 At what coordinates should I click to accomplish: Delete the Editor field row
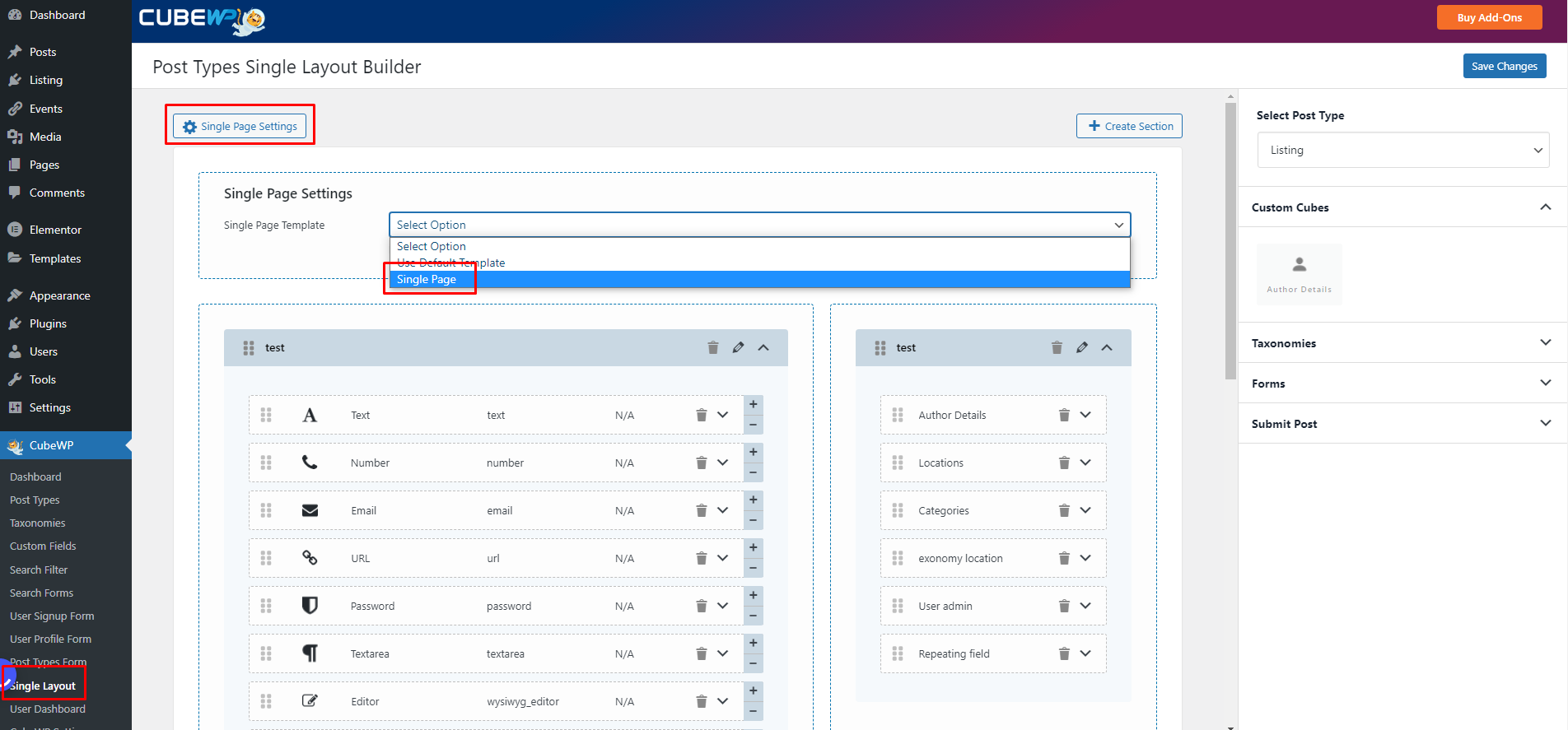702,701
